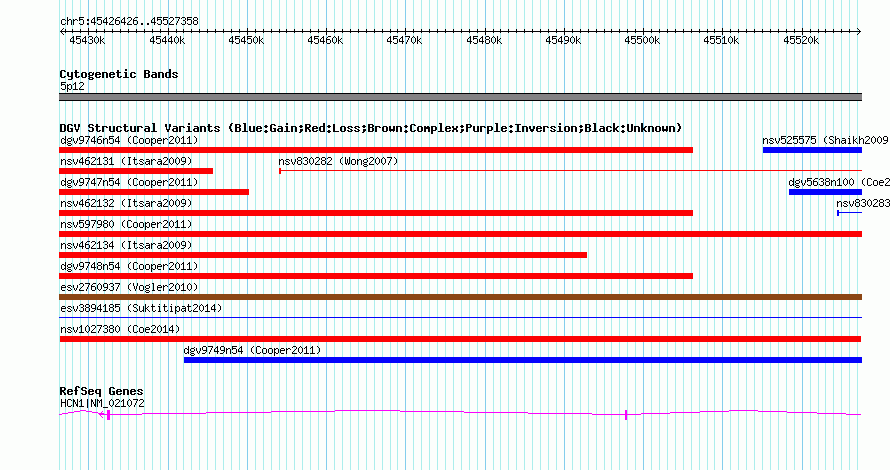This screenshot has width=890, height=470.
Task: Click the Cytogenetic Bands track title
Action: 119,74
